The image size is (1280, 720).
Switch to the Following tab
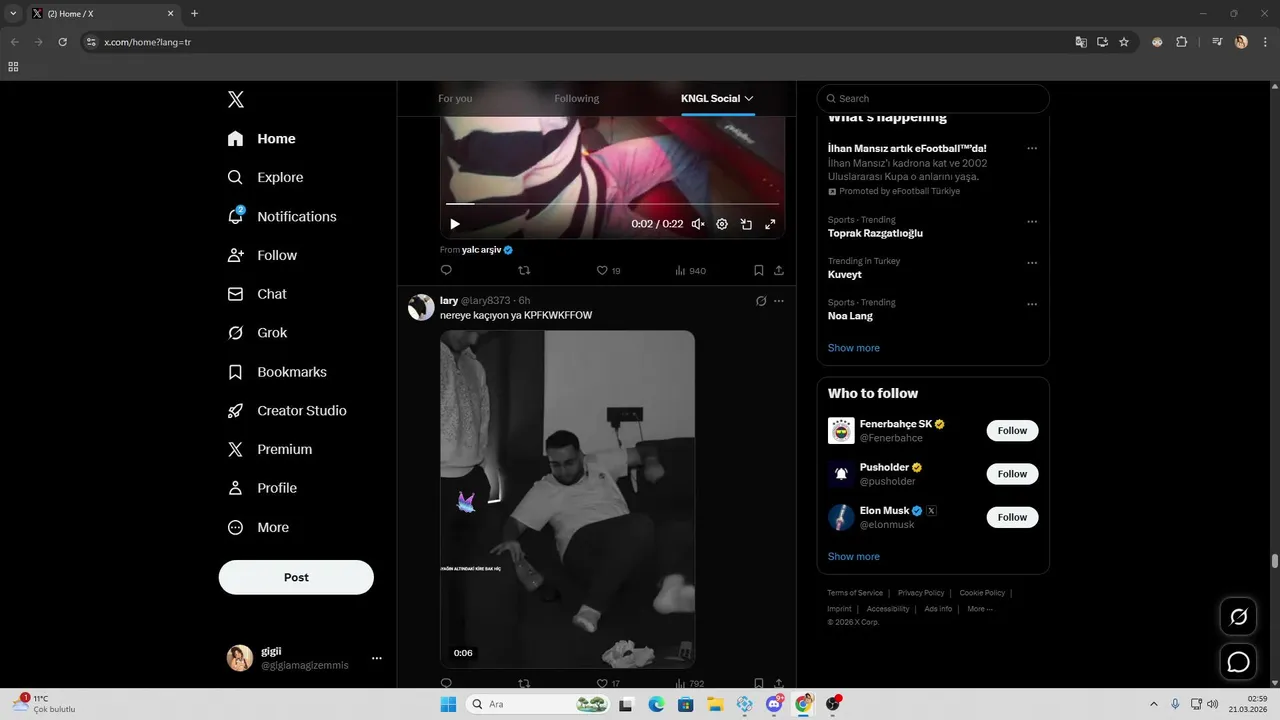coord(577,98)
